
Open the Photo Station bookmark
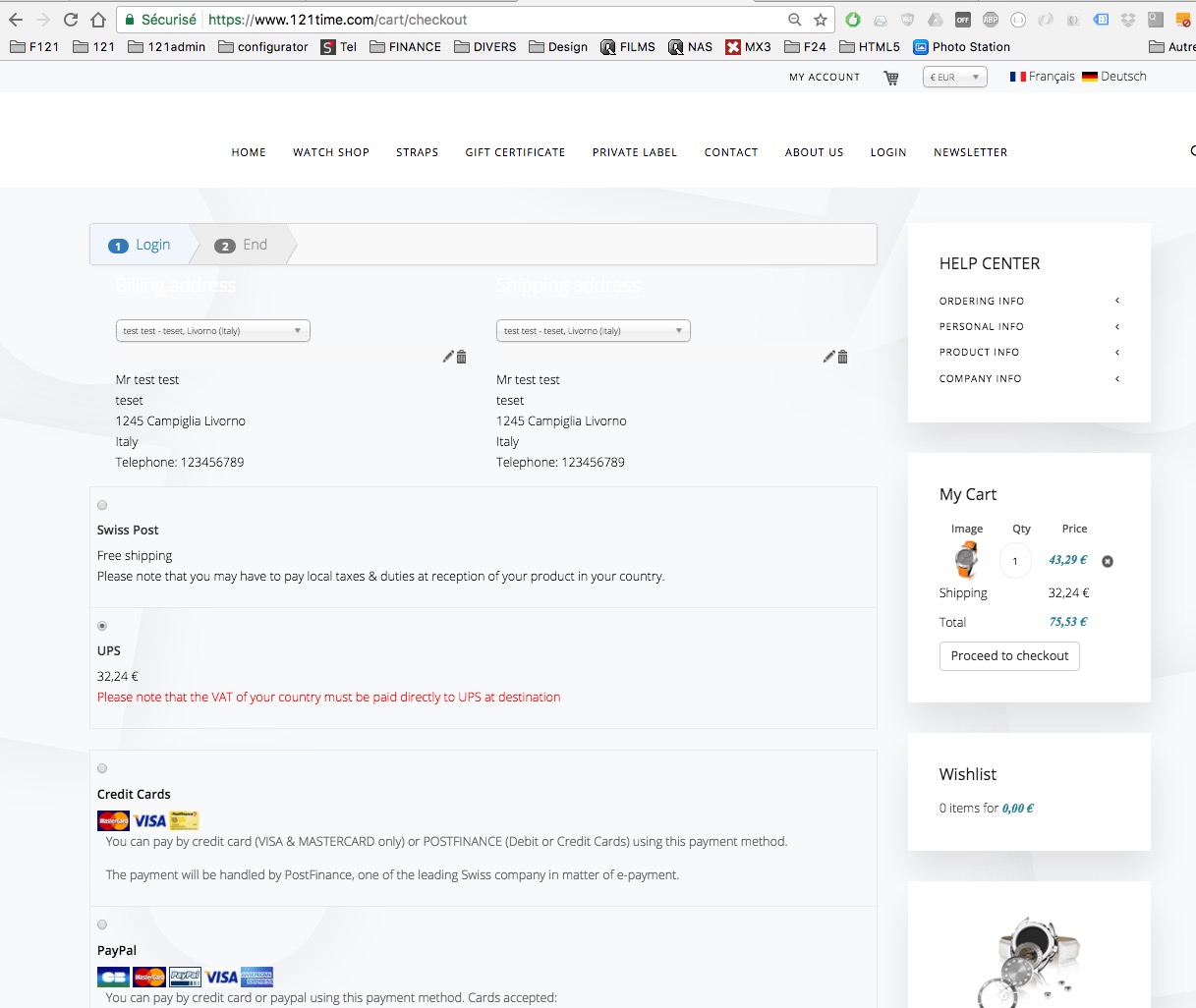coord(961,46)
